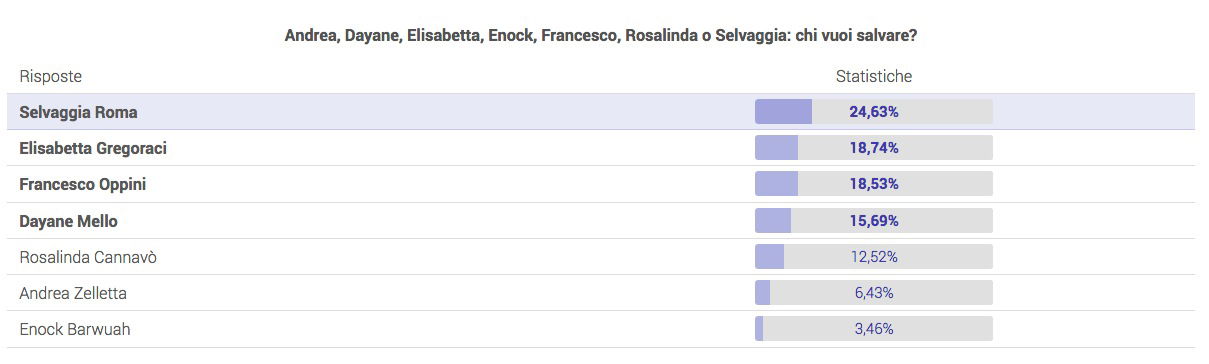This screenshot has width=1209, height=364.
Task: Select the Enock Barwuah row
Action: click(600, 329)
